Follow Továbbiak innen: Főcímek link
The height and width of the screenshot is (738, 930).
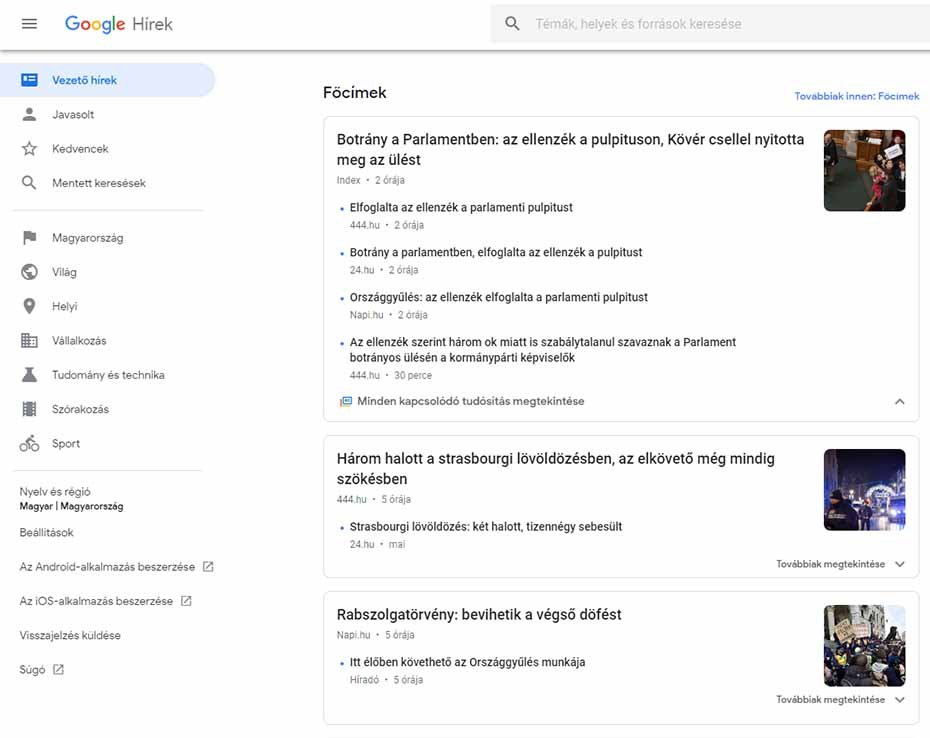pyautogui.click(x=857, y=96)
